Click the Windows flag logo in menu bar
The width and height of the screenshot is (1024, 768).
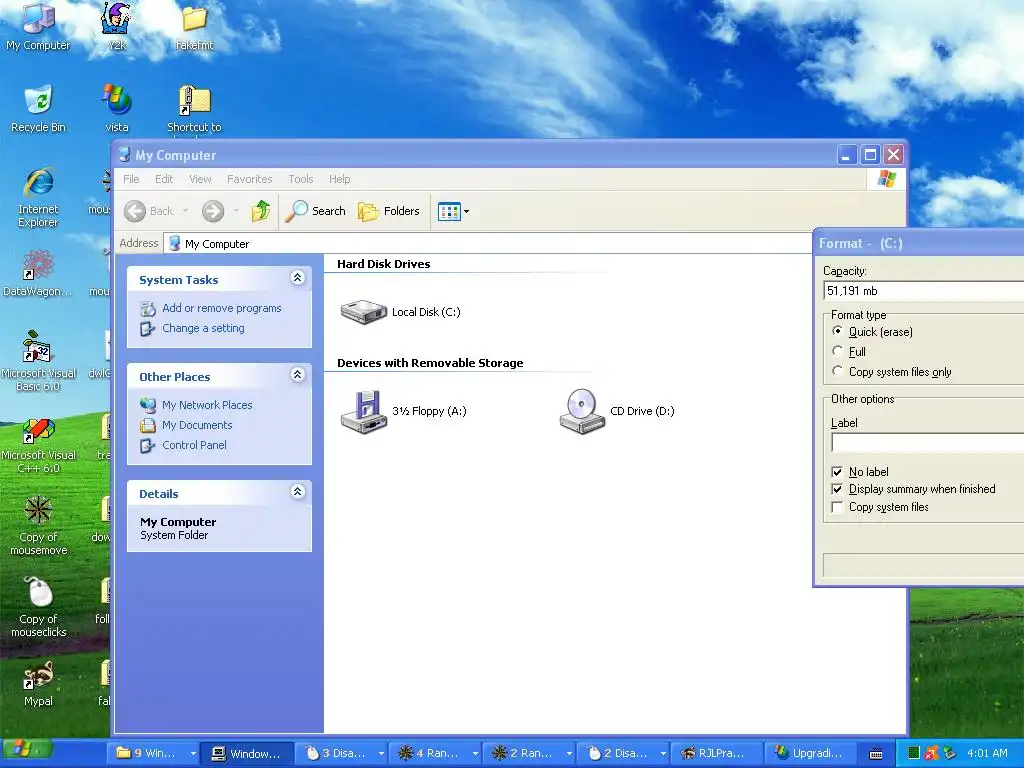[887, 178]
